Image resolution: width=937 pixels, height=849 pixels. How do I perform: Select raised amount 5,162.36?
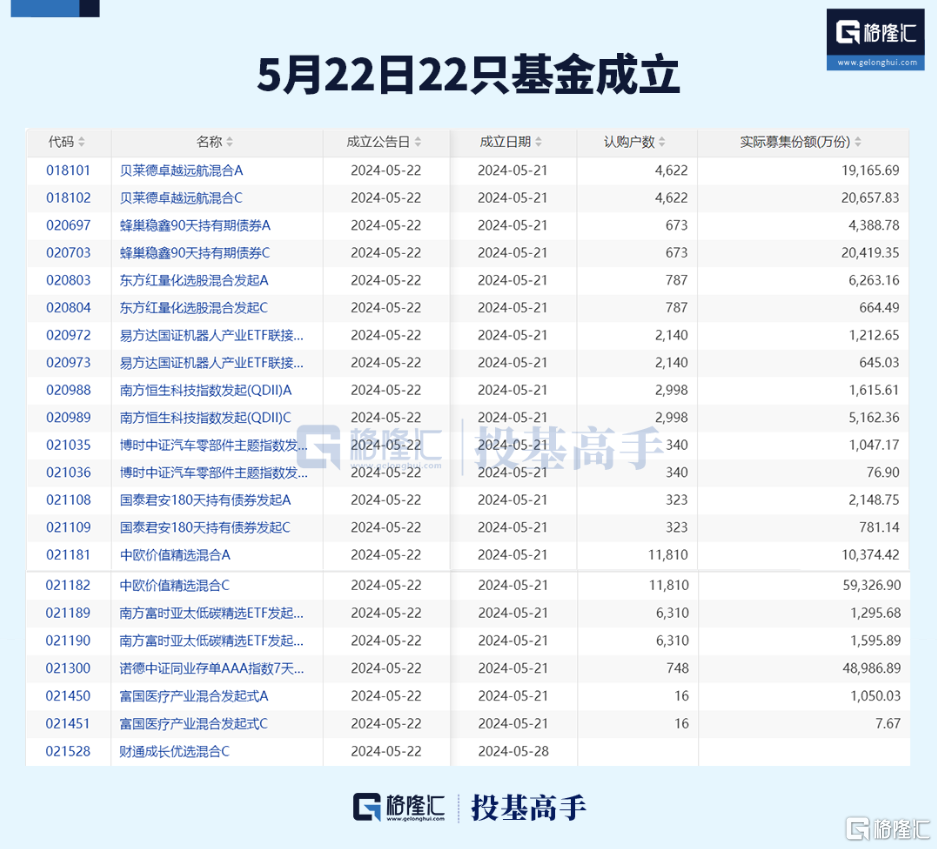[874, 418]
